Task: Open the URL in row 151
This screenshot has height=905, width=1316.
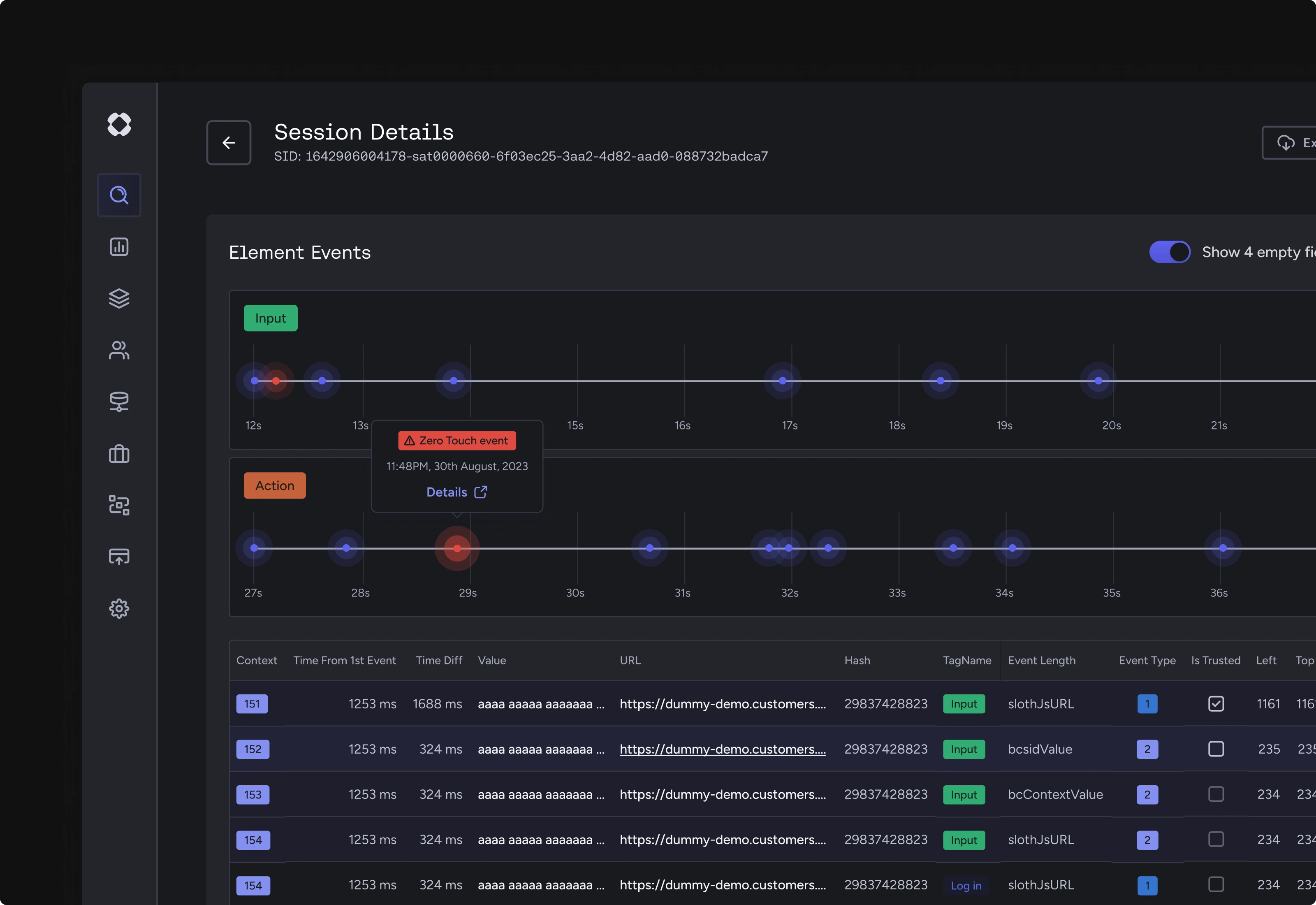Action: pos(723,704)
